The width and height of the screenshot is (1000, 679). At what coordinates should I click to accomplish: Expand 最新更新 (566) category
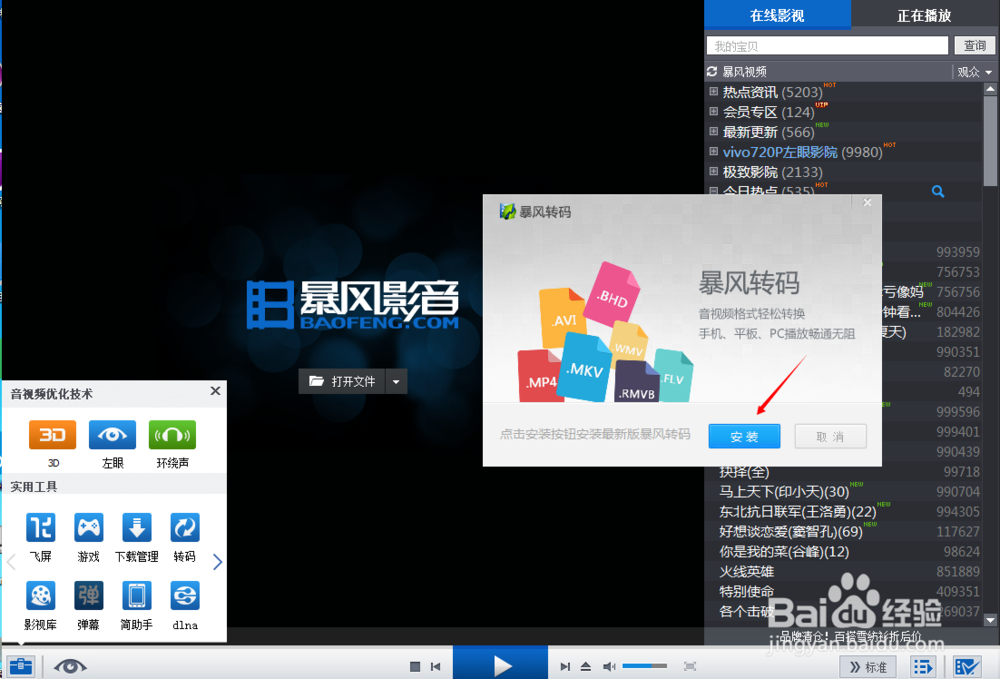coord(714,131)
